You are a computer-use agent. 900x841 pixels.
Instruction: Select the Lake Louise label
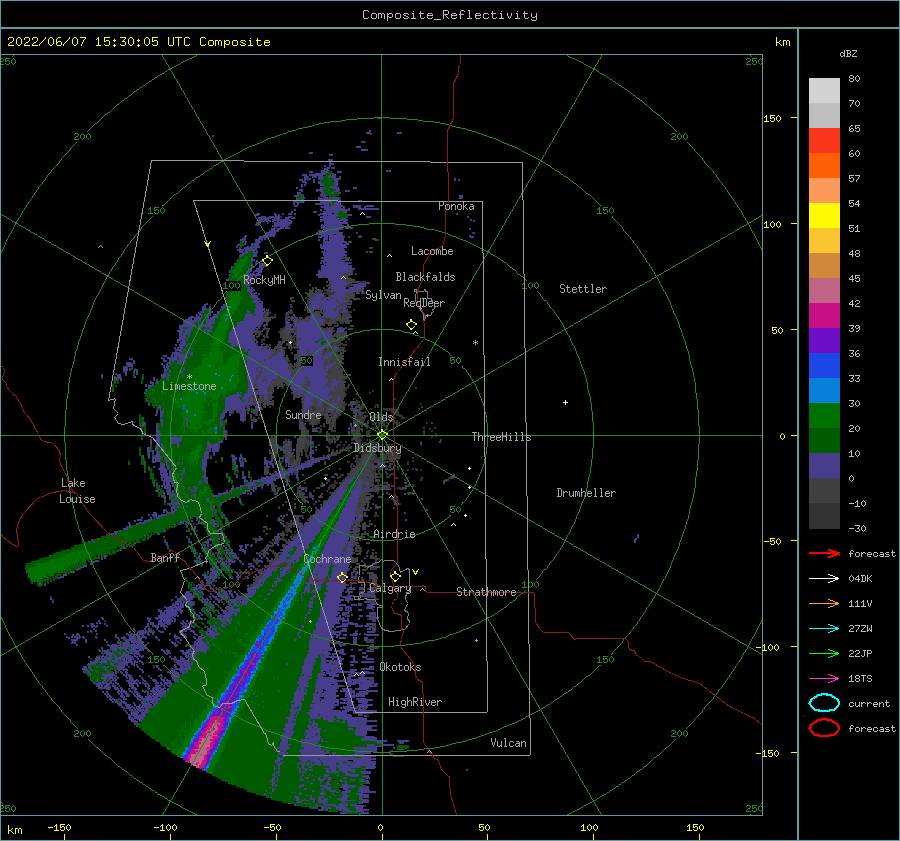tap(77, 491)
